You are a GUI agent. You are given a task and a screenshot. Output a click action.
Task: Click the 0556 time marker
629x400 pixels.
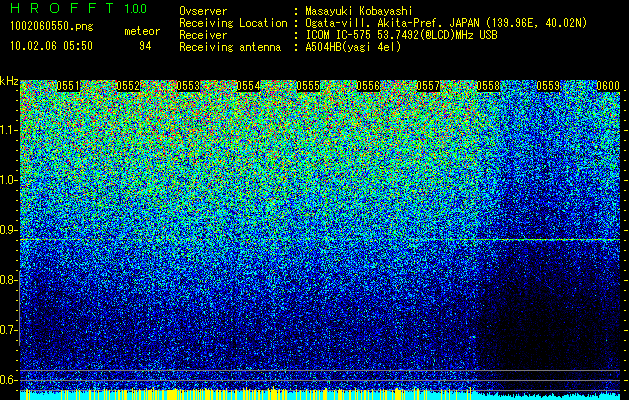click(x=368, y=86)
